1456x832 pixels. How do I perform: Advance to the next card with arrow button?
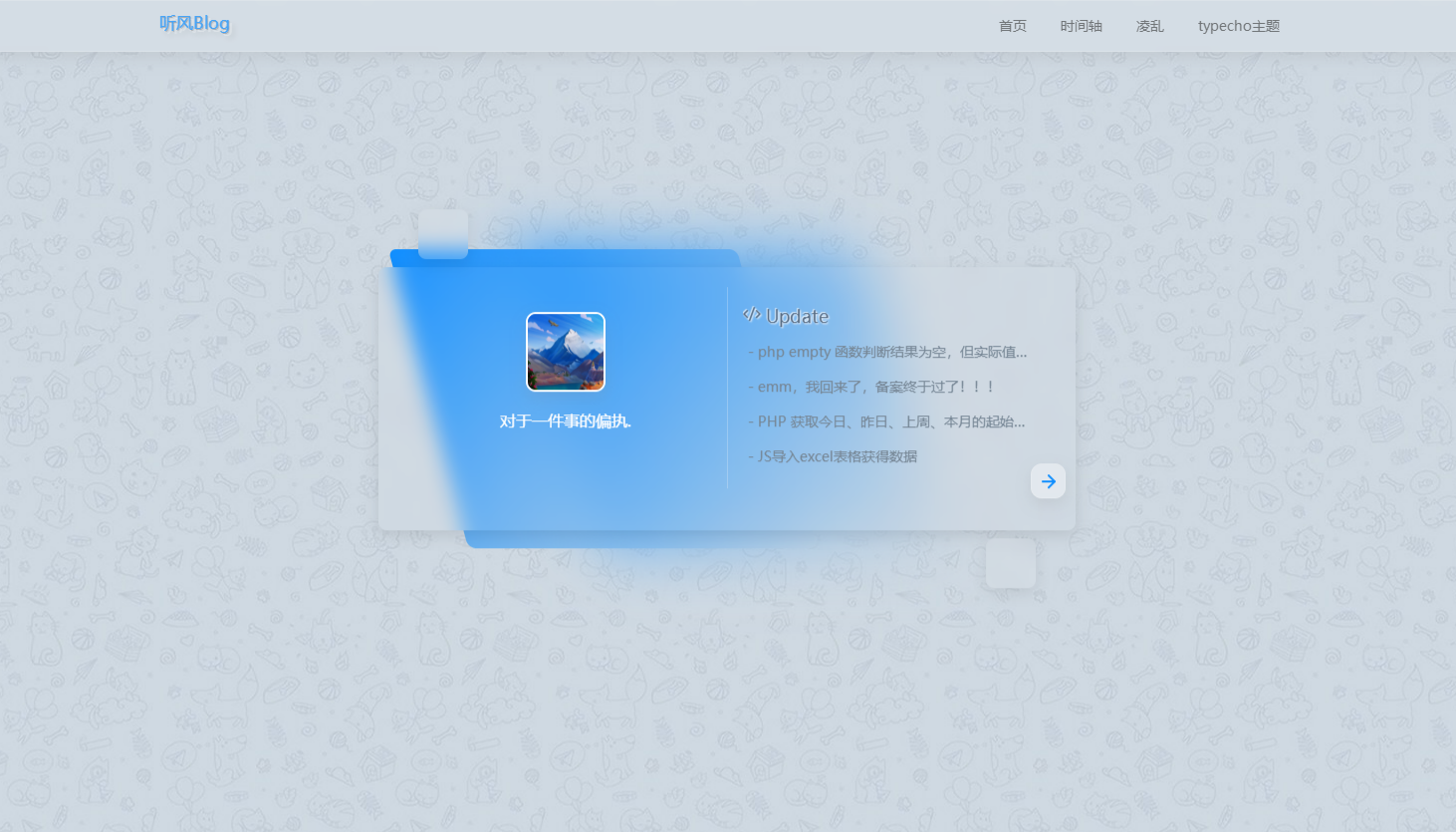pyautogui.click(x=1048, y=481)
